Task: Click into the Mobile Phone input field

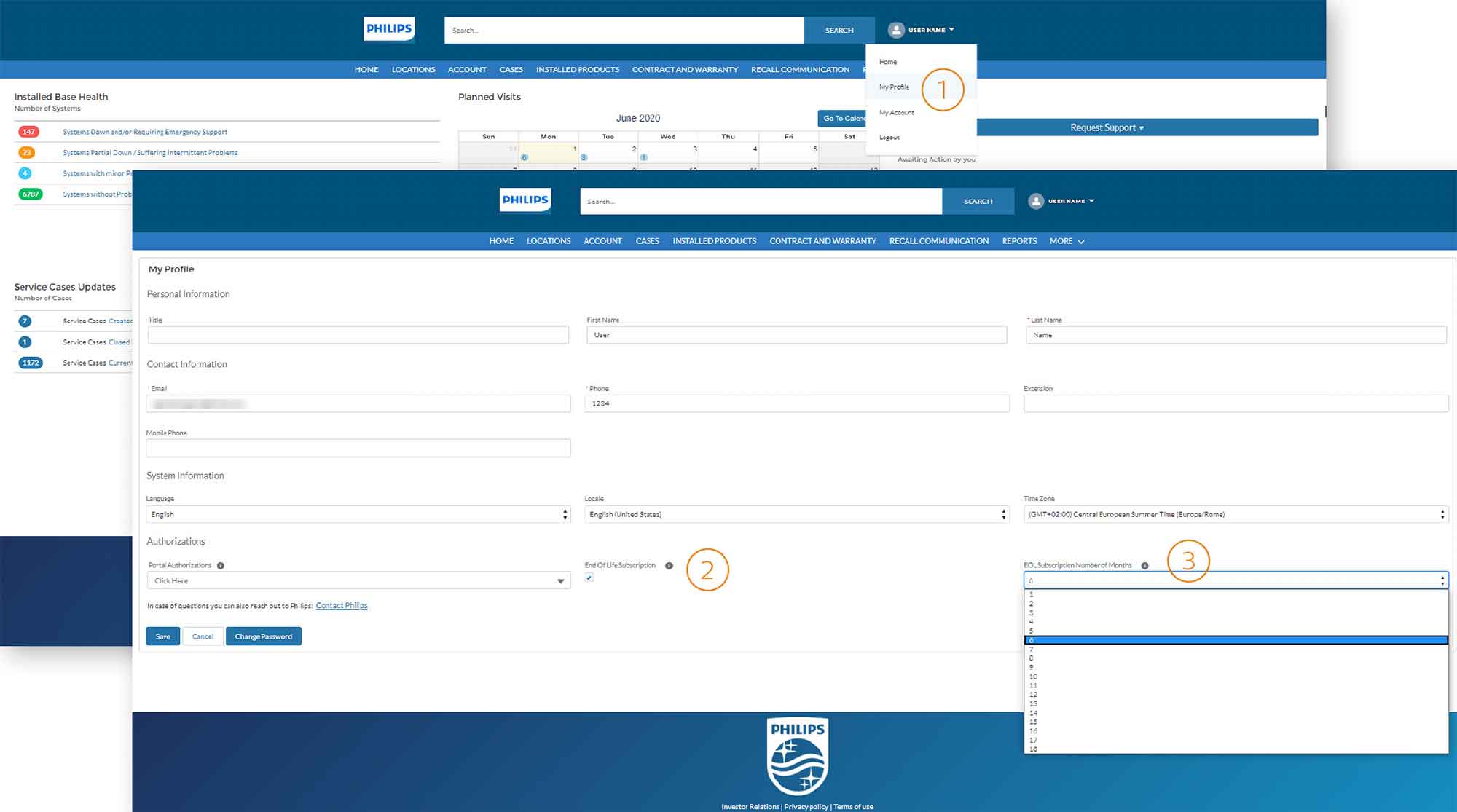Action: [358, 448]
